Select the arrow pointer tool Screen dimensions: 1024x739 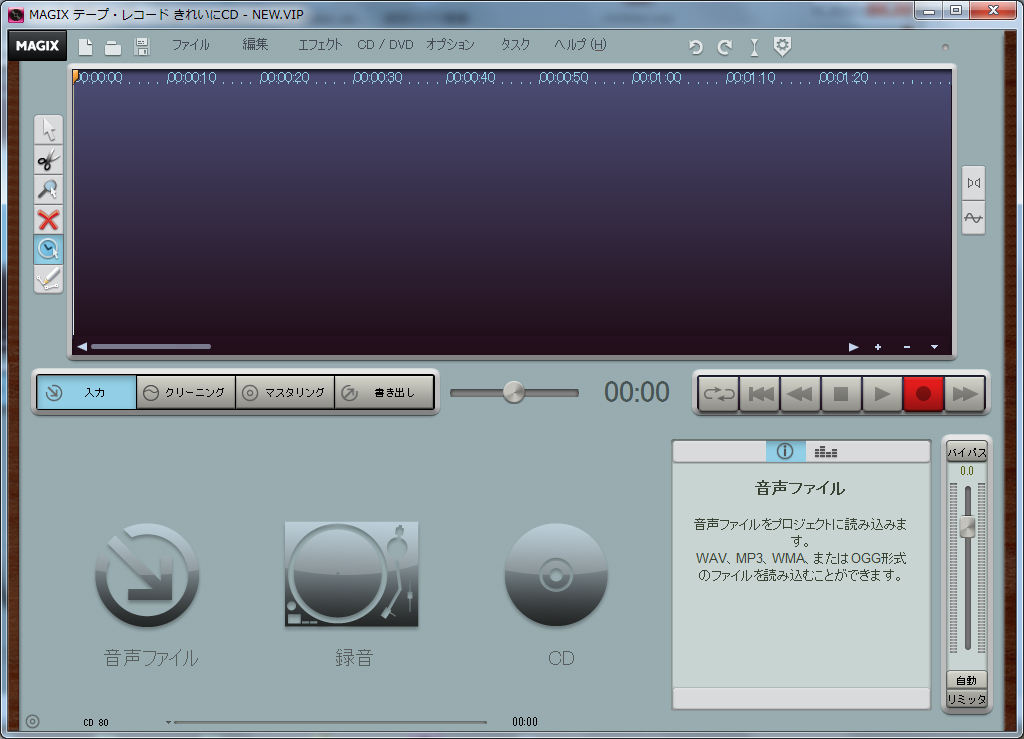pyautogui.click(x=48, y=129)
